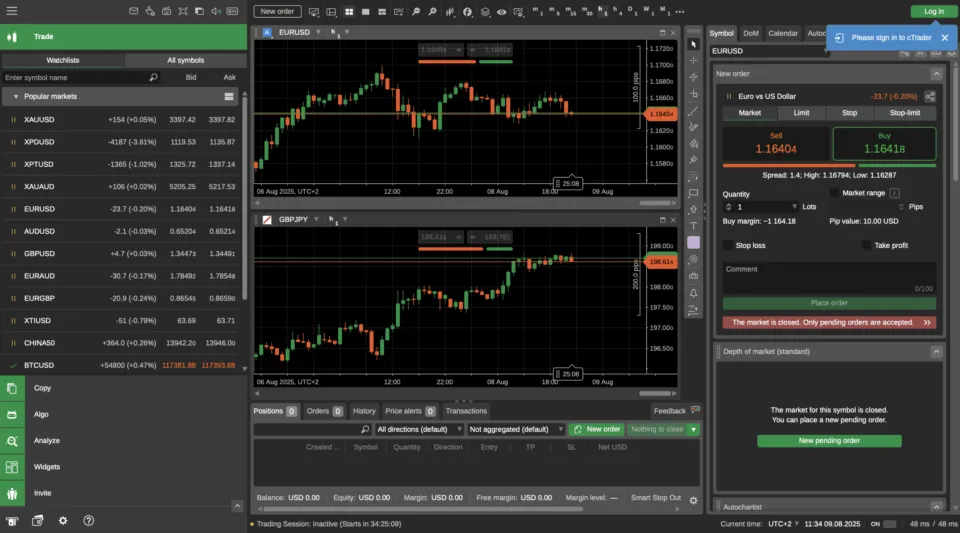Select h1 timeframe in toolbar
Viewport: 960px width, 533px height.
tap(602, 12)
